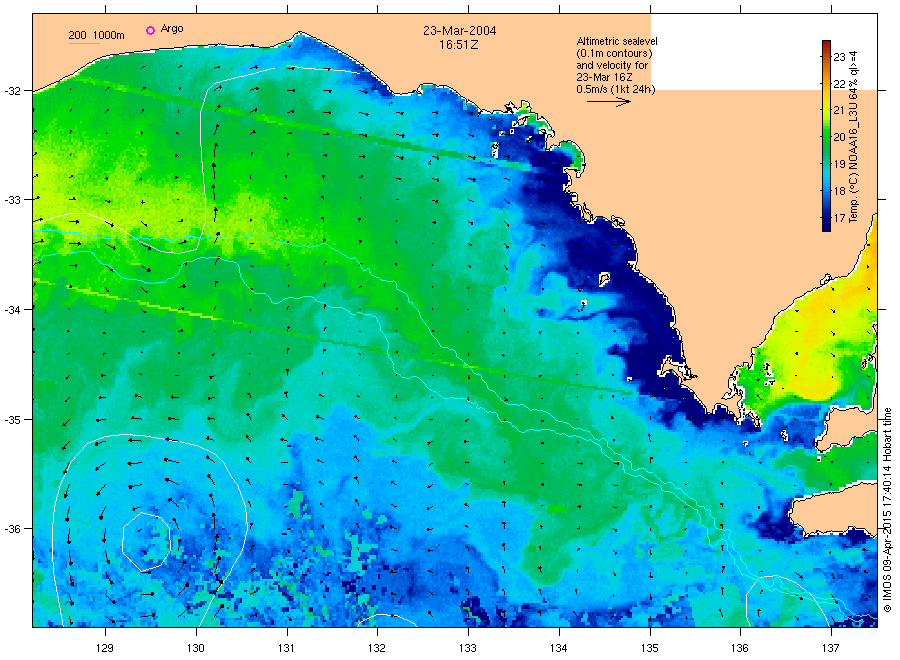The image size is (900, 660).
Task: Click the '0.5m/s (1kt 24h)' velocity label
Action: point(616,89)
